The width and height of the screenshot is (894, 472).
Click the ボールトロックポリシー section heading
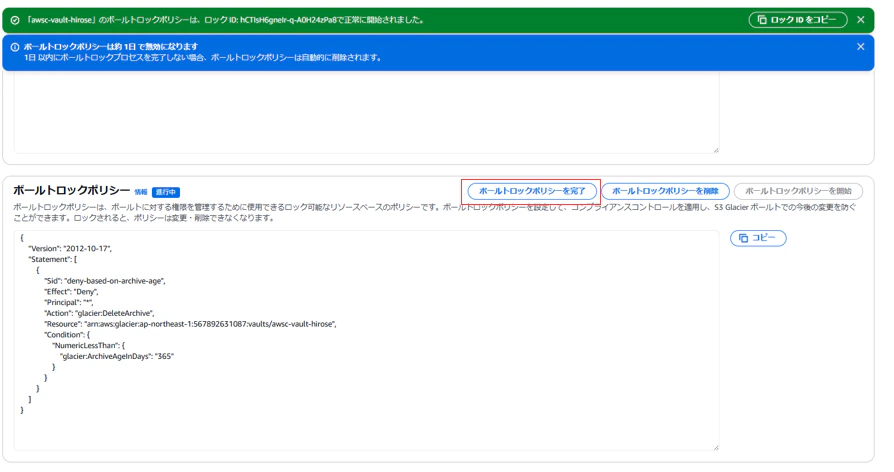point(71,190)
